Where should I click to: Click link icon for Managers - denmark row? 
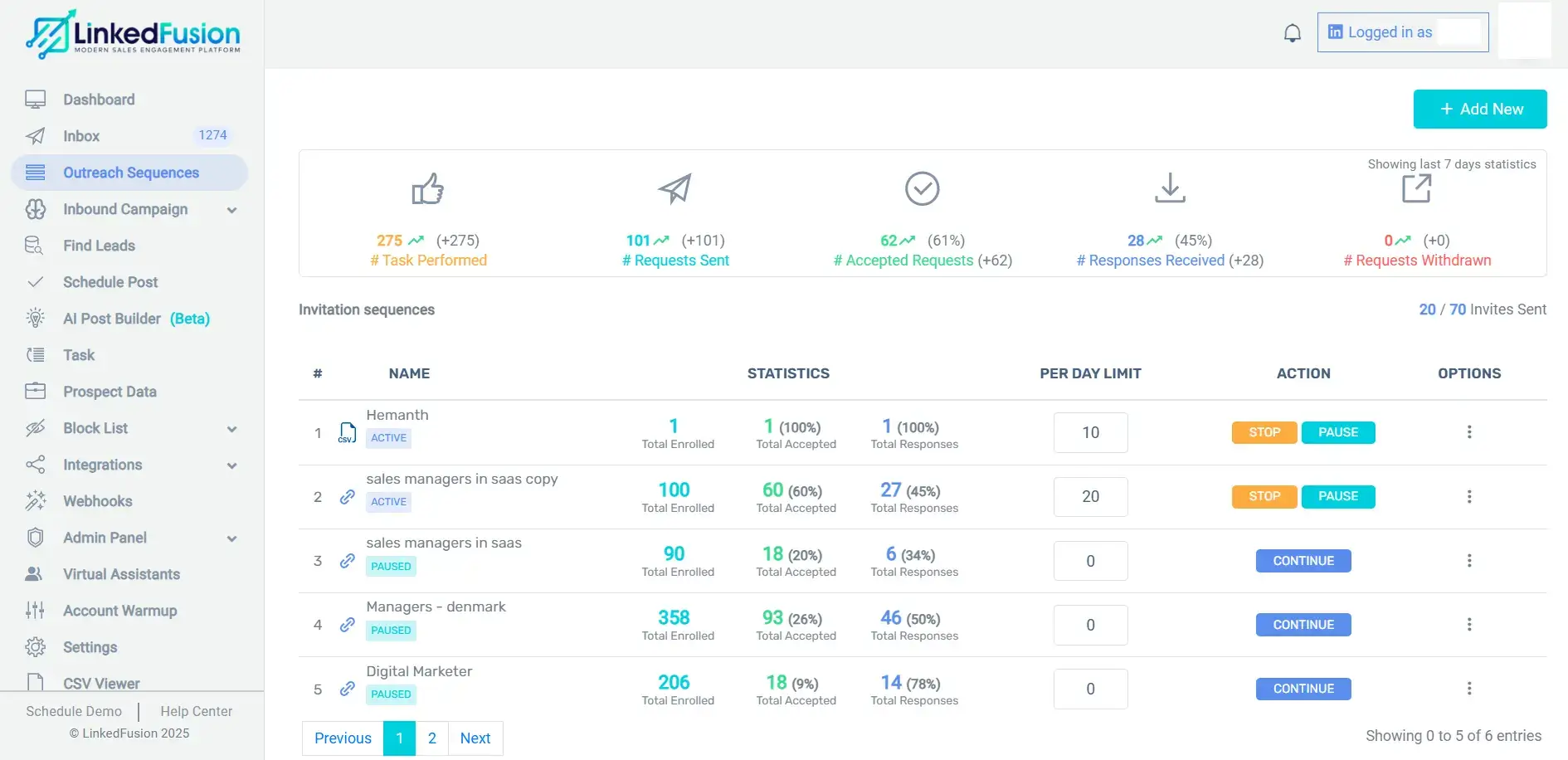(348, 625)
